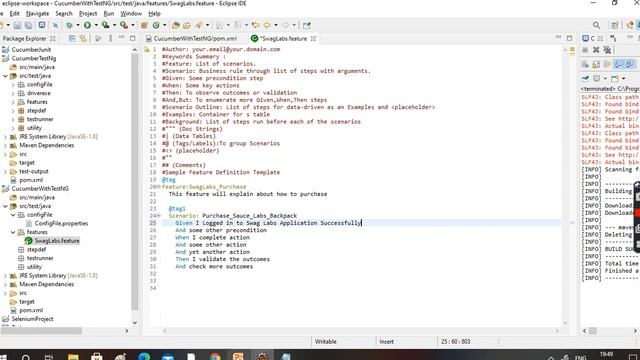
Task: Toggle Show Console on Standard Out change
Action: click(x=619, y=64)
